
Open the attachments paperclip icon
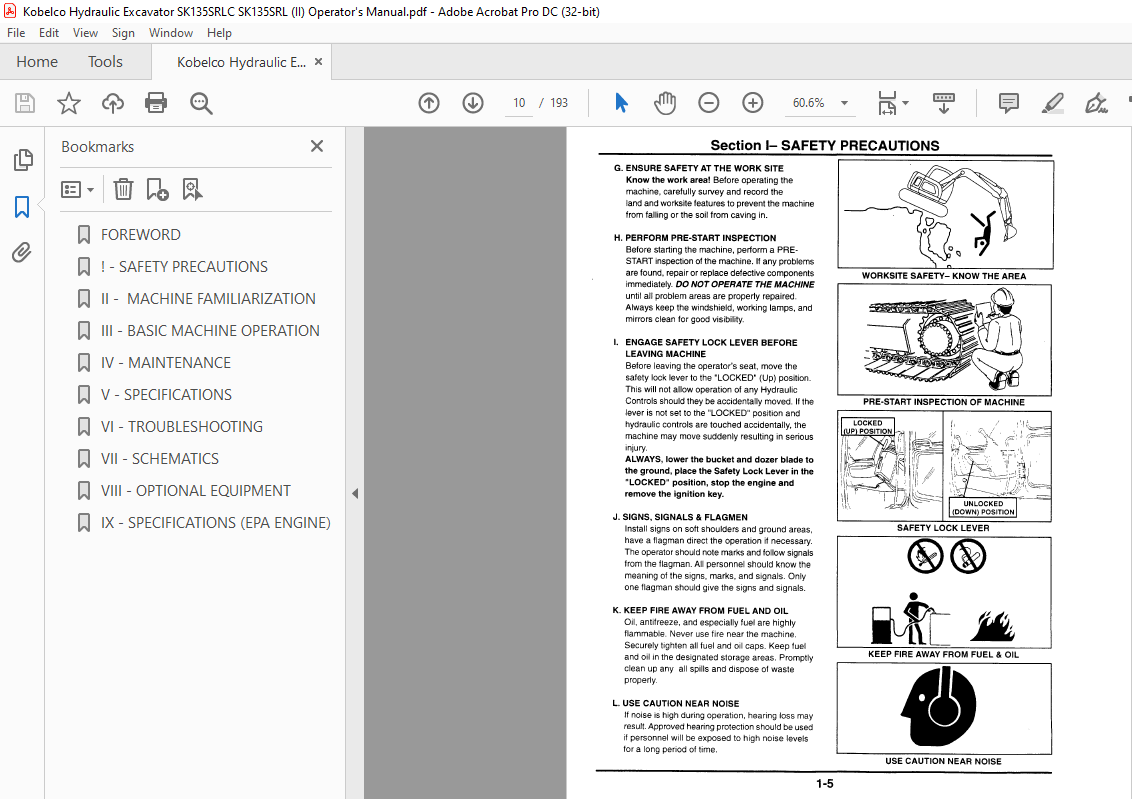[x=22, y=253]
